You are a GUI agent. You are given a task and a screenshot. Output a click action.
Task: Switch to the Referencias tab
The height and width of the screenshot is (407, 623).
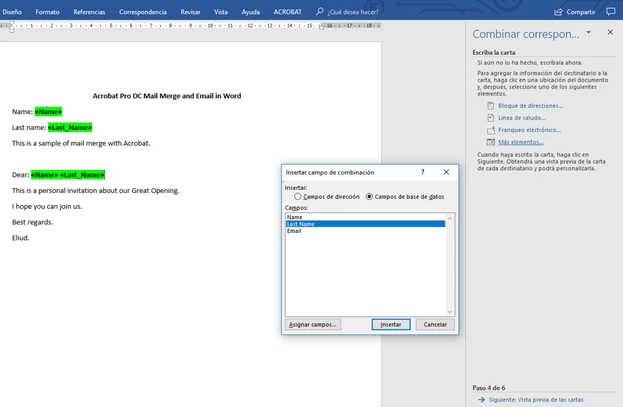(x=89, y=12)
